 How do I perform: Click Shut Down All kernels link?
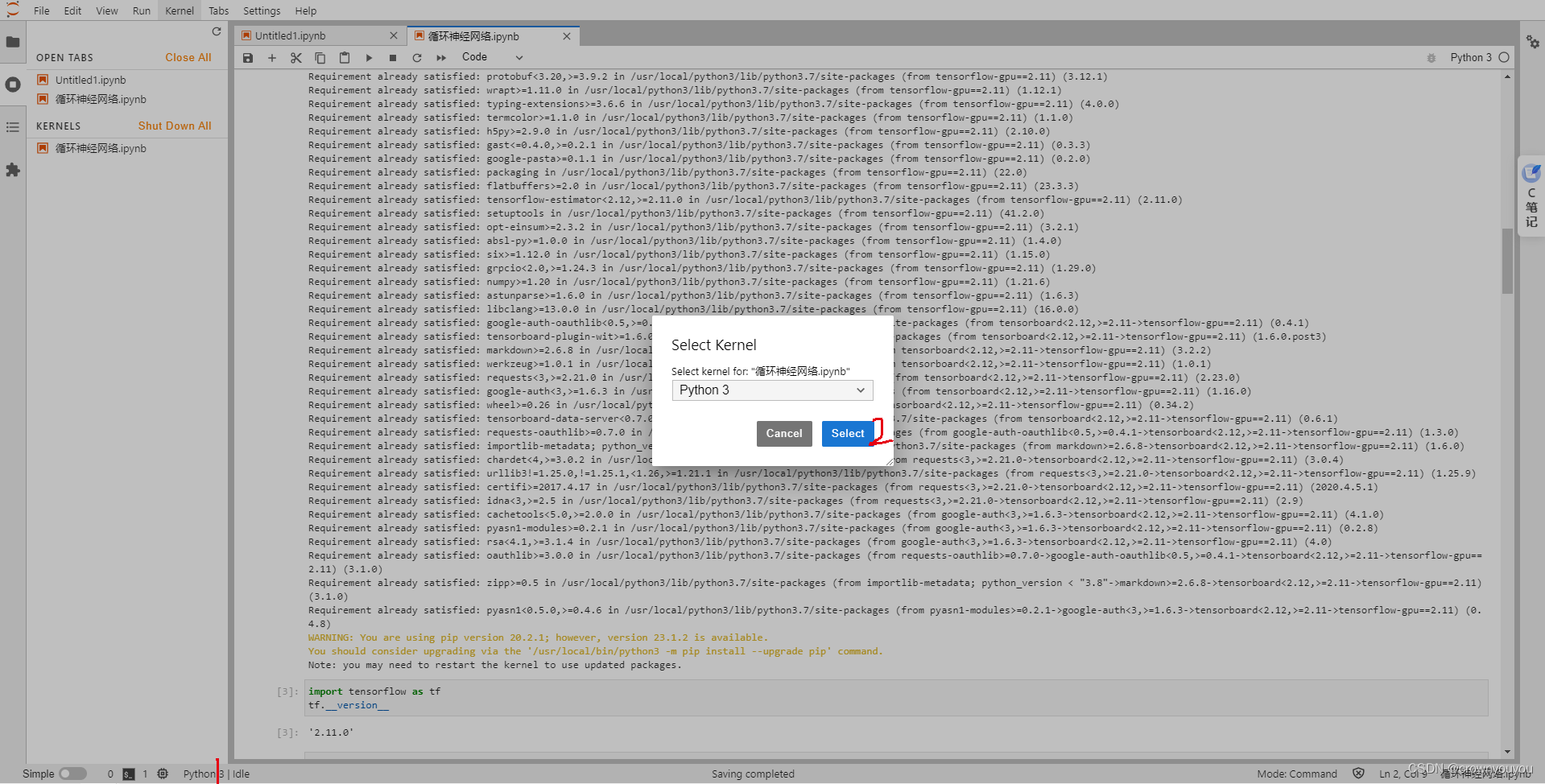pyautogui.click(x=175, y=126)
